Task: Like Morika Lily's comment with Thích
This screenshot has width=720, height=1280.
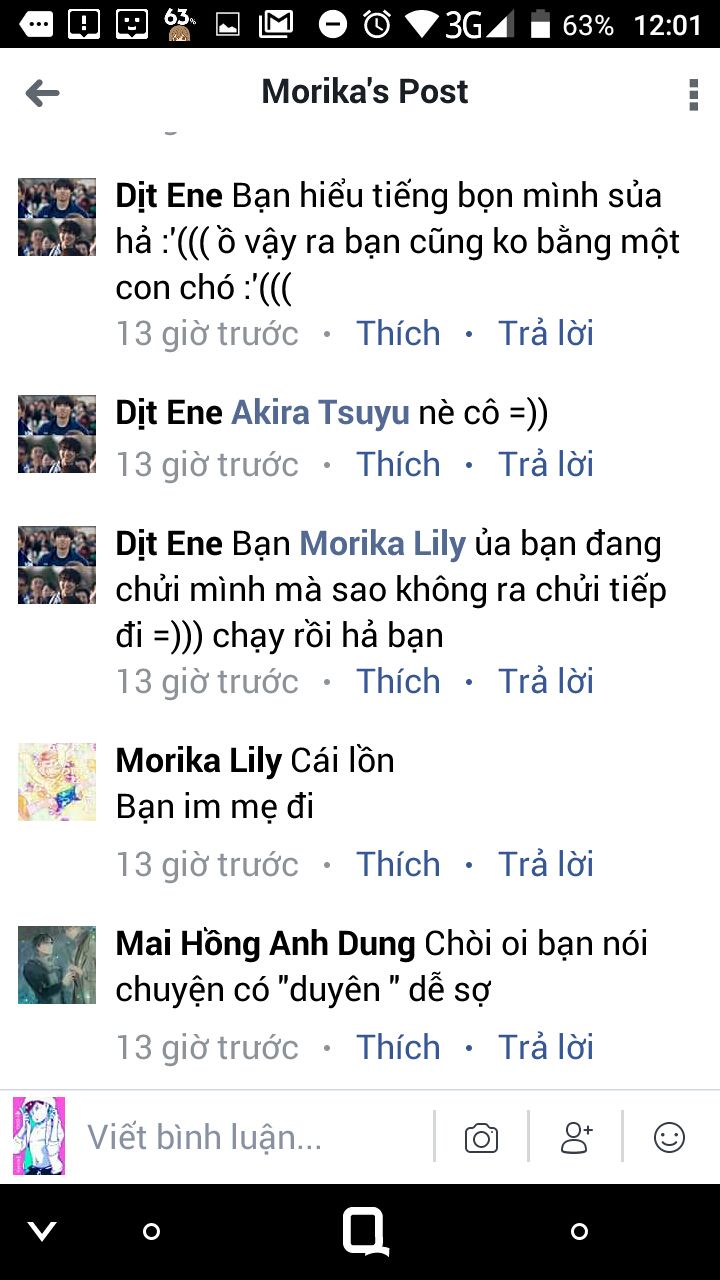Action: click(x=398, y=864)
